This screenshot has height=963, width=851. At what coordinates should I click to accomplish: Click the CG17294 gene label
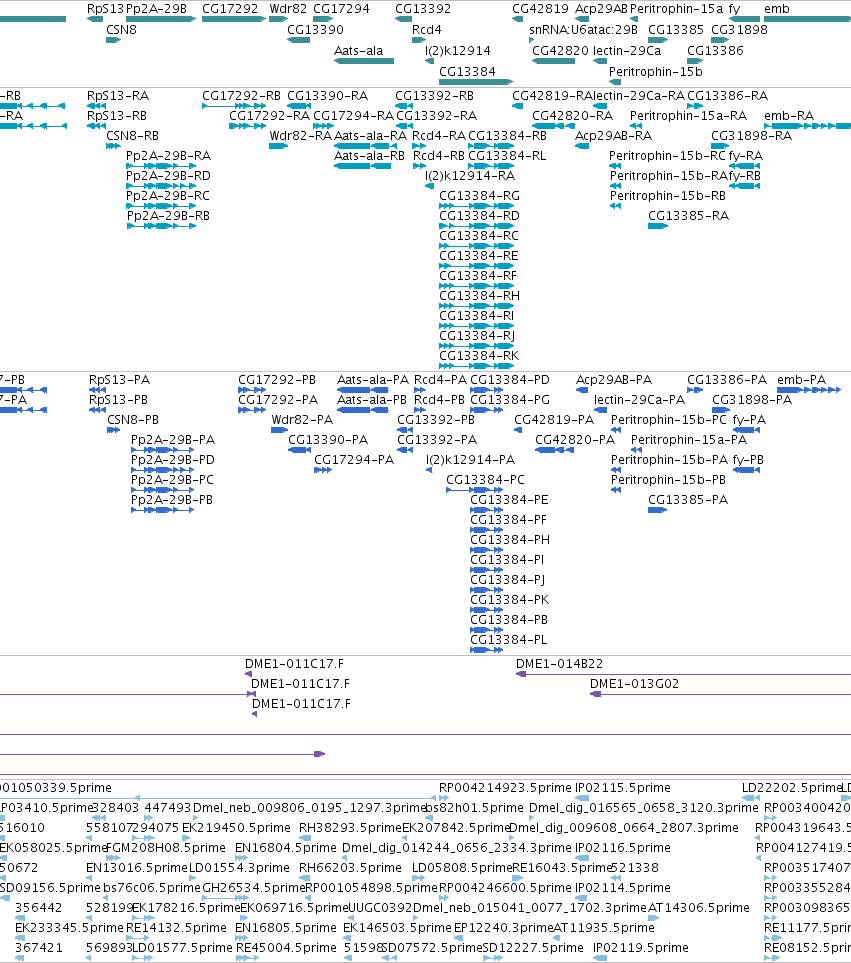tap(341, 9)
